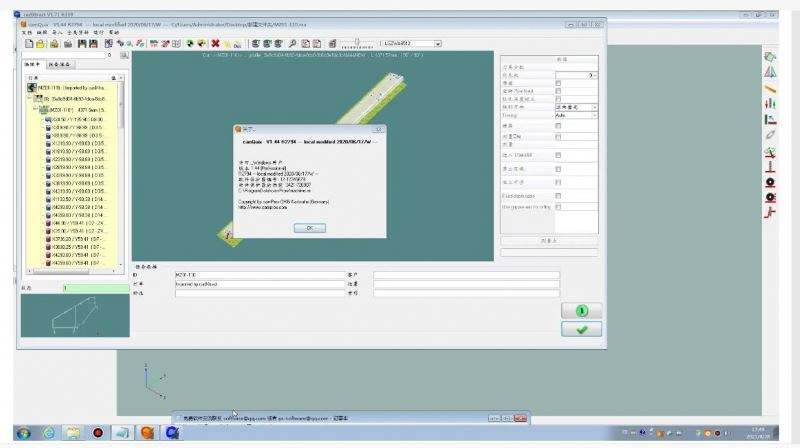Screen dimensions: 800x448
Task: Select the top tree row starting M201-110
Action: [x=71, y=88]
